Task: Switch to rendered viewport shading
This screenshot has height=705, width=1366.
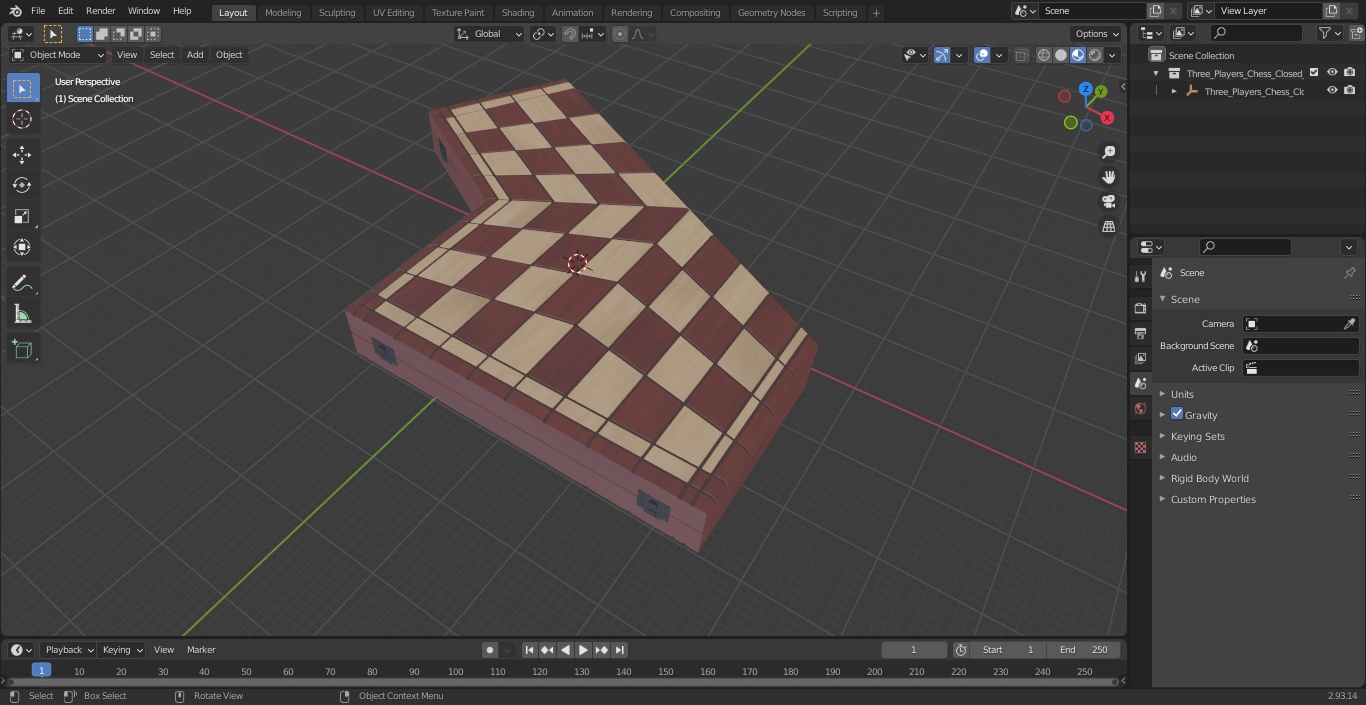Action: tap(1095, 55)
